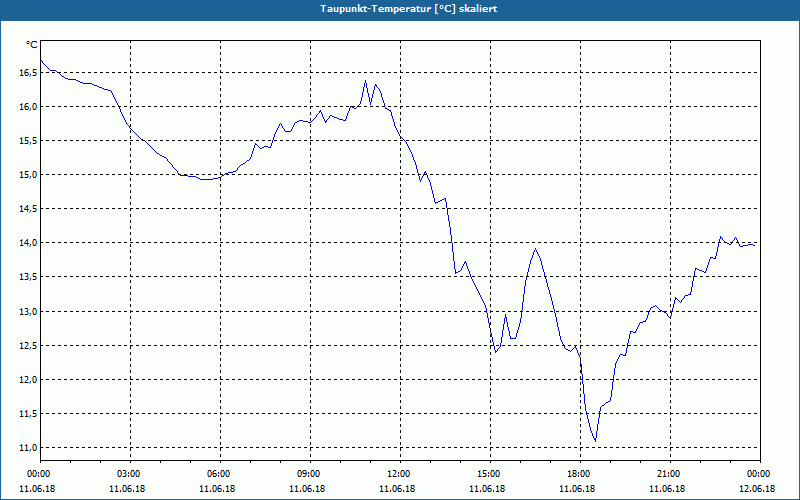This screenshot has height=500, width=800.
Task: Click the "09:00" x-axis time label
Action: (x=310, y=474)
